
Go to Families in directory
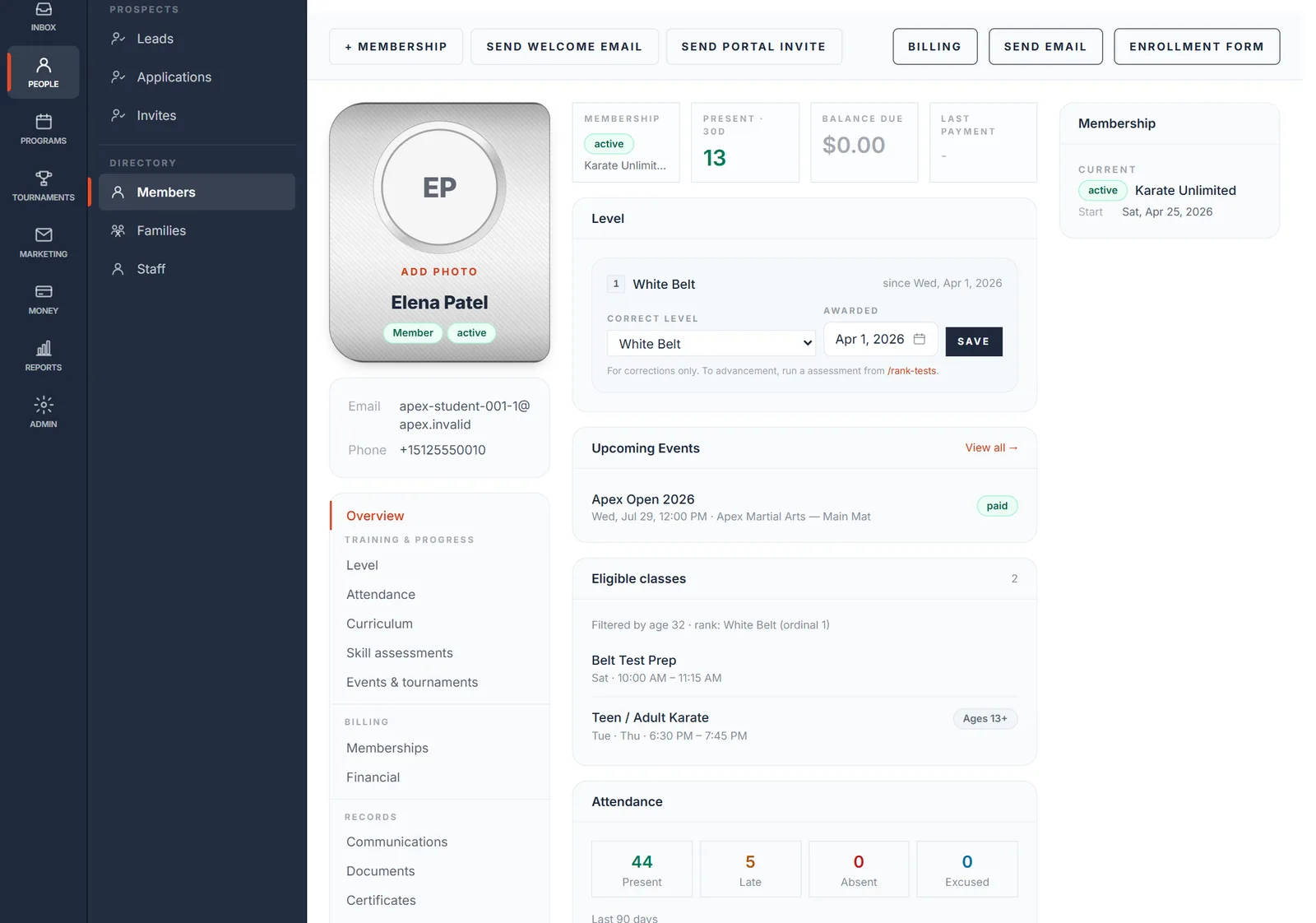[x=197, y=230]
